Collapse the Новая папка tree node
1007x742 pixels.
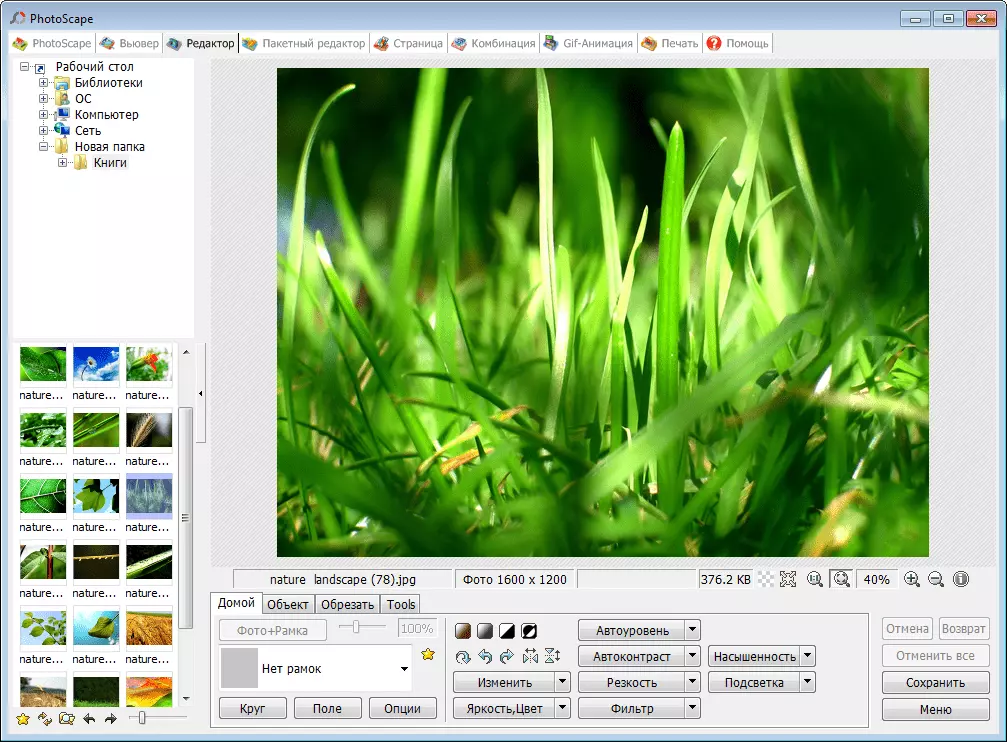click(x=44, y=147)
